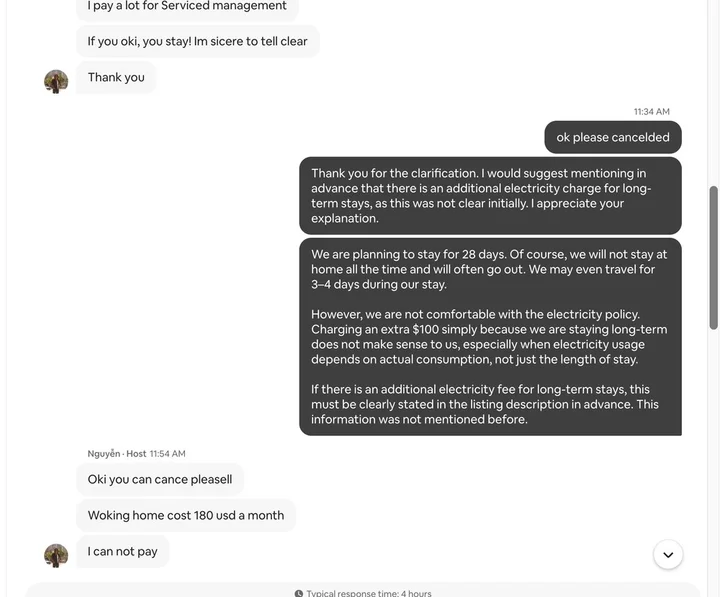Click the clock icon by typical response time

(x=299, y=593)
